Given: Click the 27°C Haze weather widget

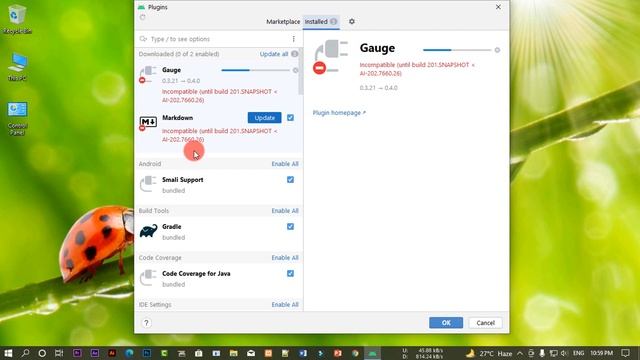Looking at the screenshot, I should pyautogui.click(x=489, y=353).
